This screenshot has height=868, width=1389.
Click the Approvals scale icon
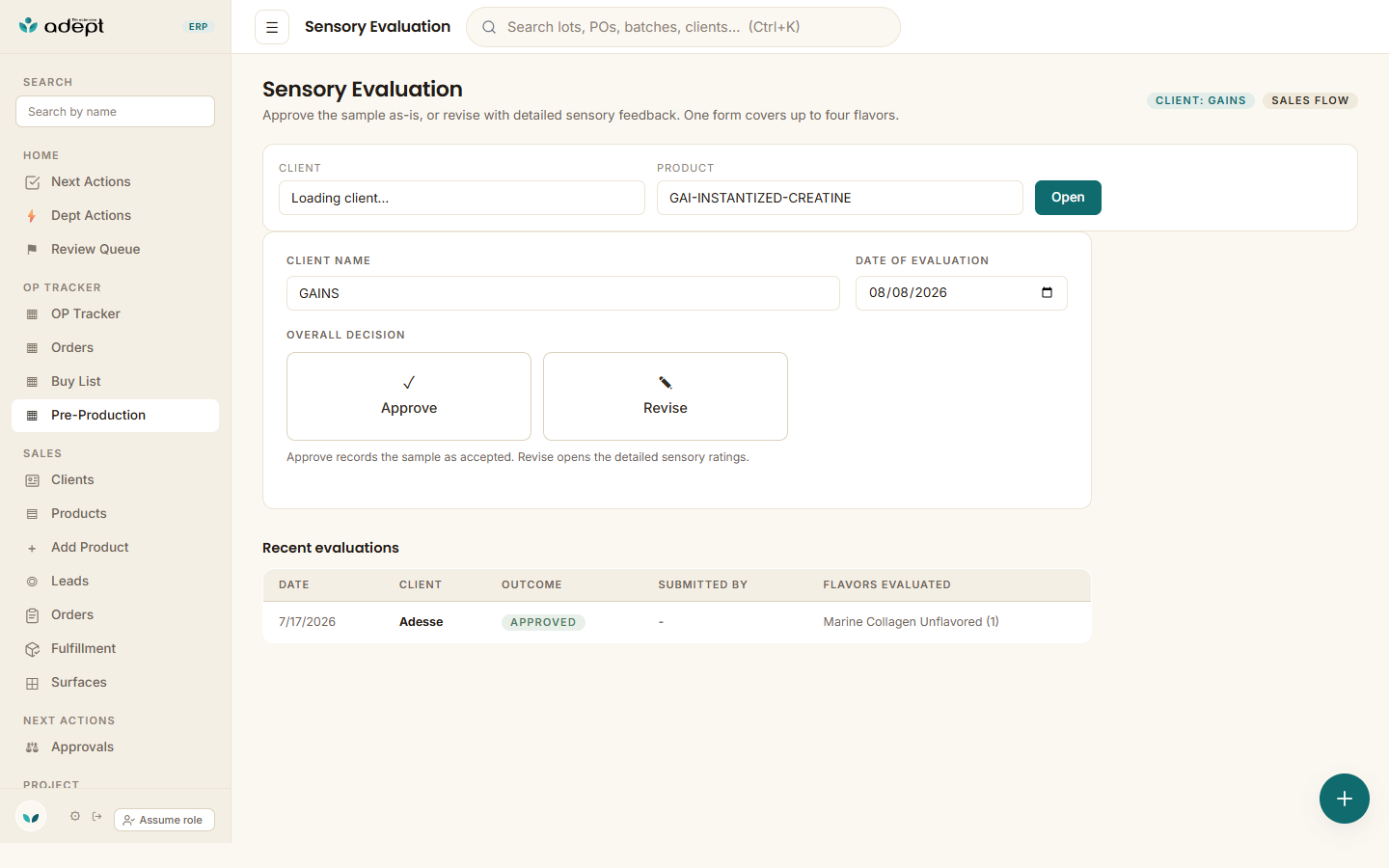click(x=32, y=747)
